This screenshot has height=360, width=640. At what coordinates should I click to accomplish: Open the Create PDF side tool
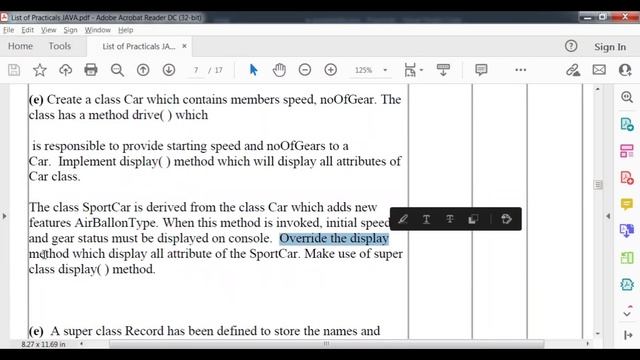point(627,178)
